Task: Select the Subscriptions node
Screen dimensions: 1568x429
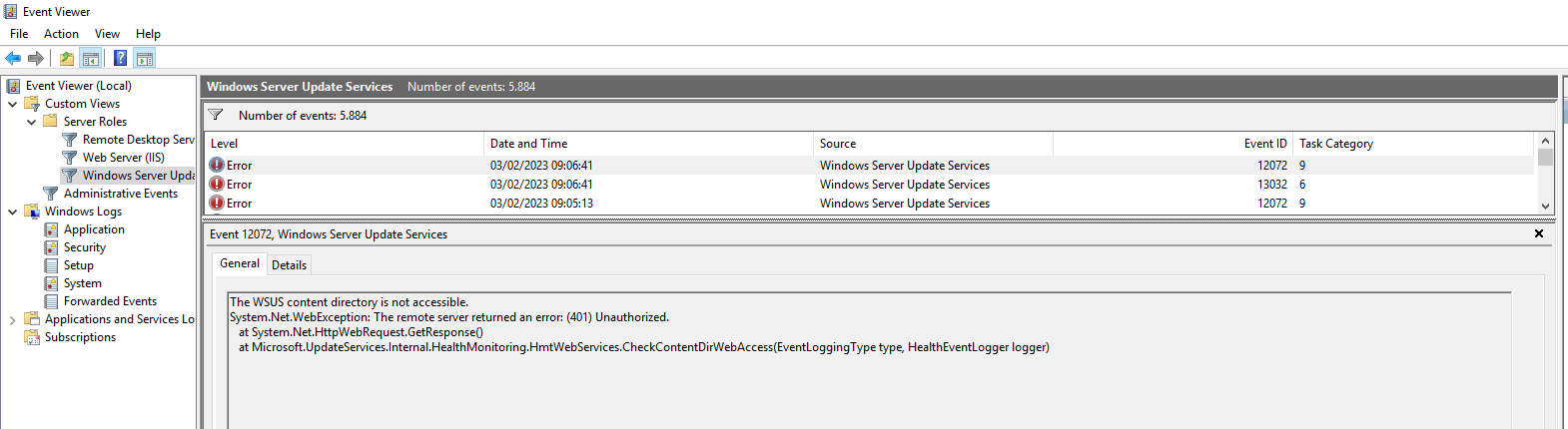Action: click(80, 337)
